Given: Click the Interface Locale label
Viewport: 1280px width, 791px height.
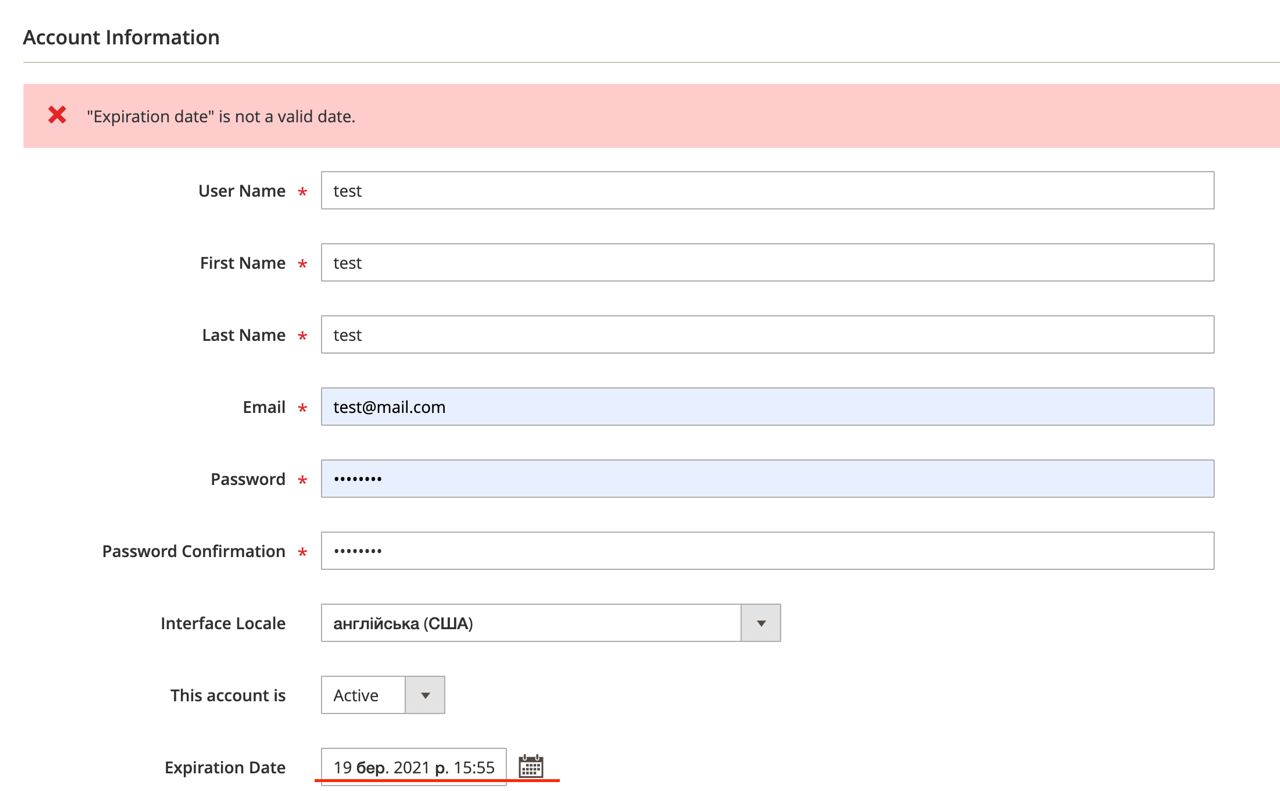Looking at the screenshot, I should 223,623.
